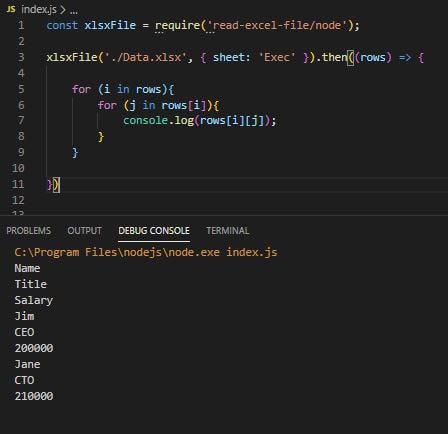Click 'CEO' in debug console output
This screenshot has height=434, width=448.
[x=24, y=332]
